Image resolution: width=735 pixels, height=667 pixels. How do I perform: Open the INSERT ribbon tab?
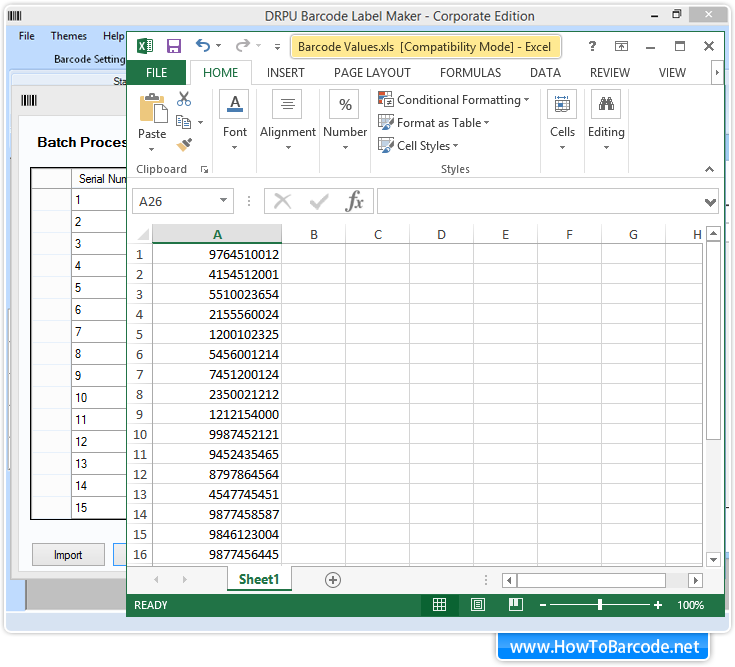(x=286, y=73)
